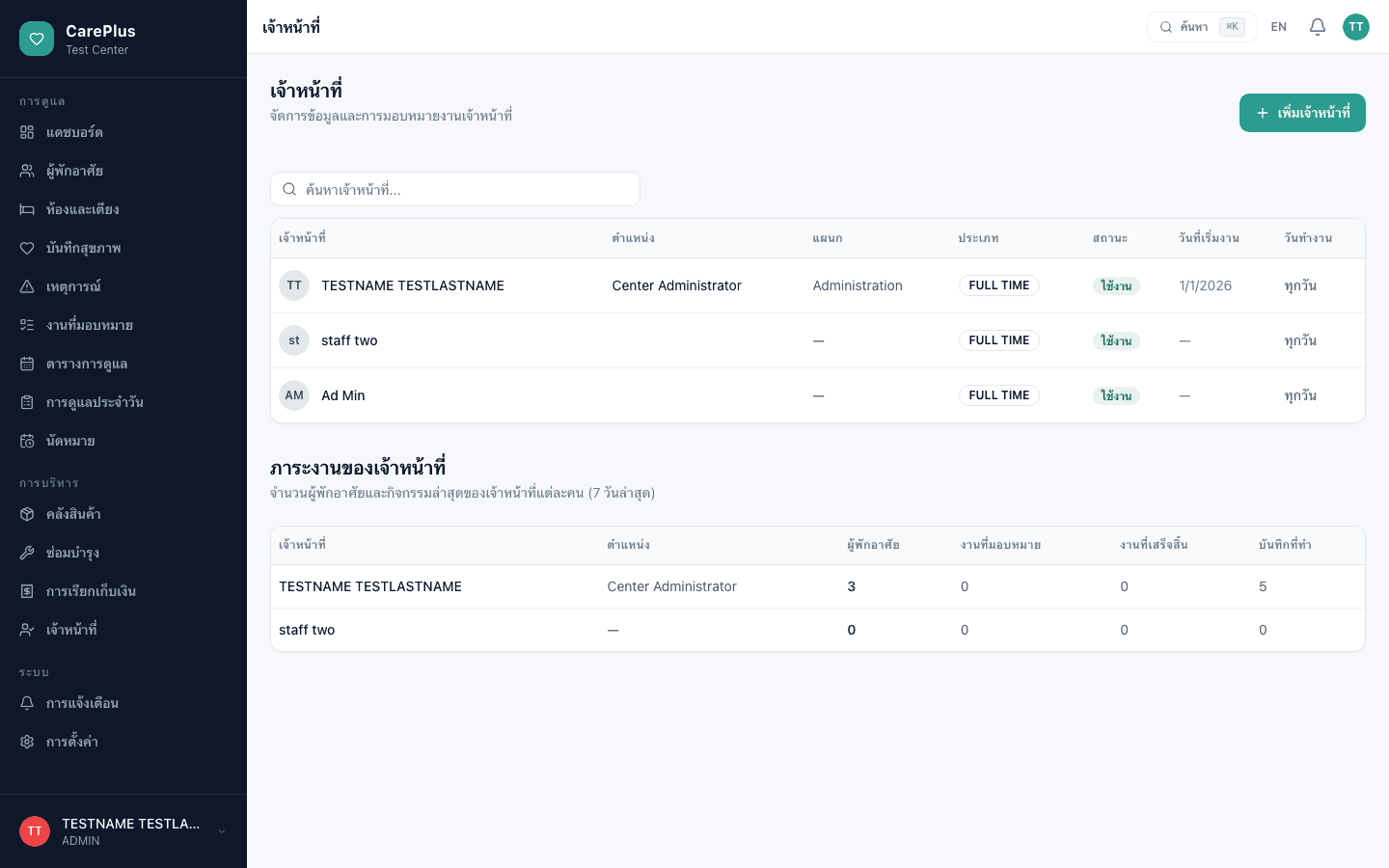Open the ค้นหา ⌘K search button
Image resolution: width=1389 pixels, height=868 pixels.
point(1202,27)
